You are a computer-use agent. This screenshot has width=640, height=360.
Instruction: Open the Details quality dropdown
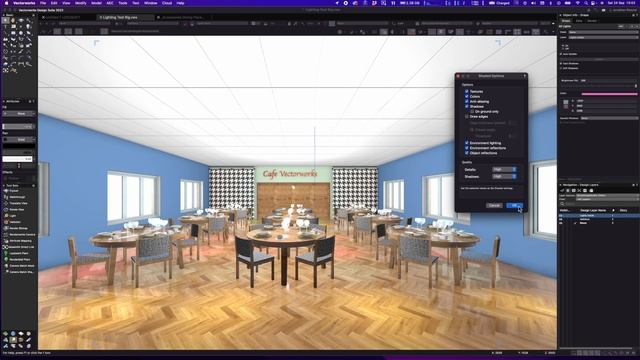[504, 169]
